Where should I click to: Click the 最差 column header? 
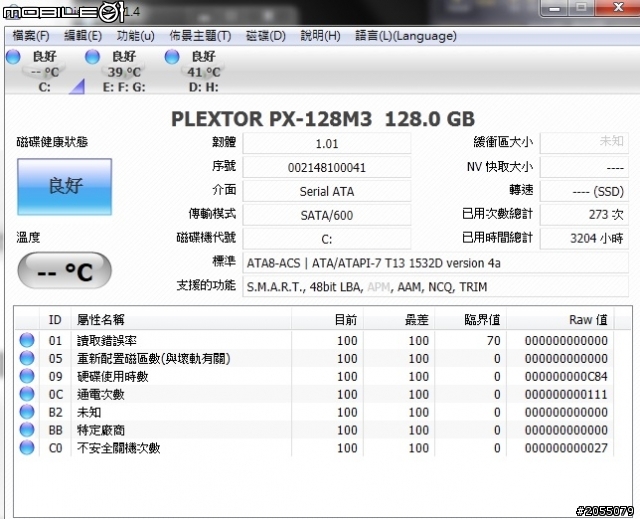399,320
